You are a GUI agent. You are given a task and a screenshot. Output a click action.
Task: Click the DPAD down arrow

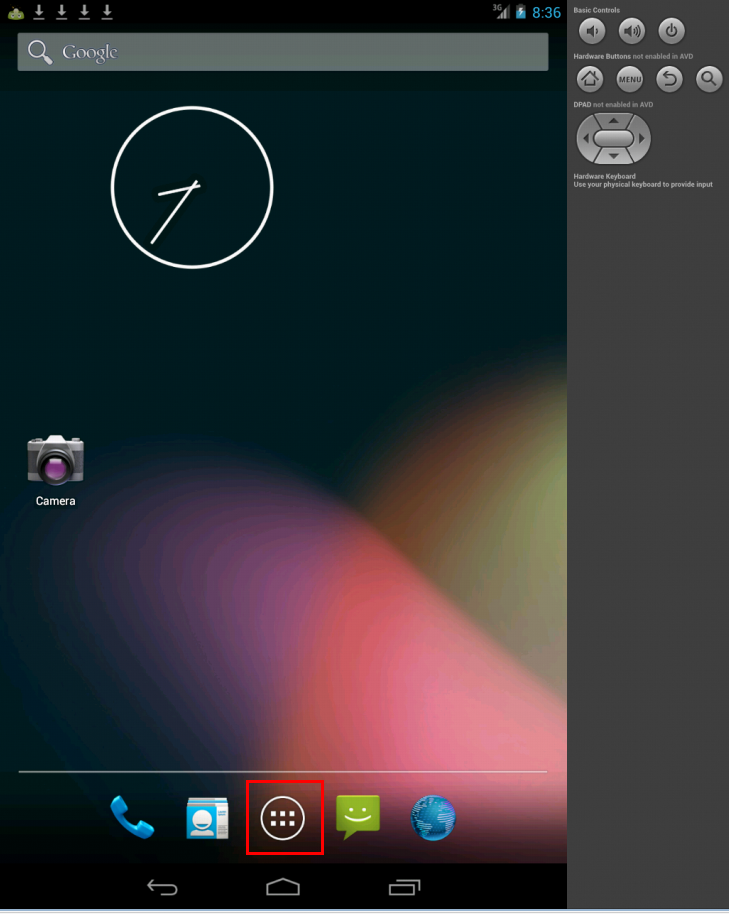click(x=614, y=156)
